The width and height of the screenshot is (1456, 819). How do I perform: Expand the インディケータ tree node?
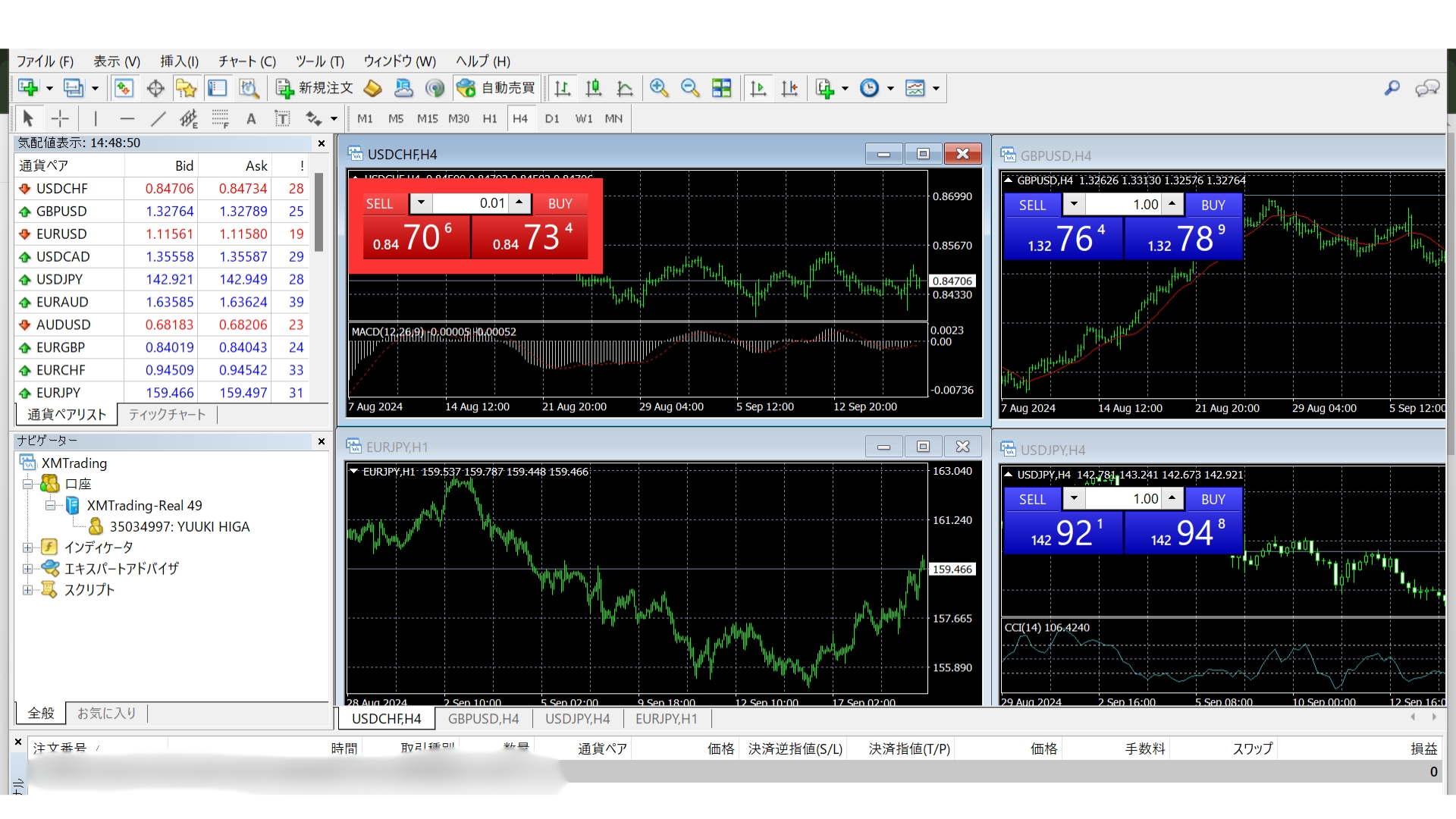tap(27, 548)
